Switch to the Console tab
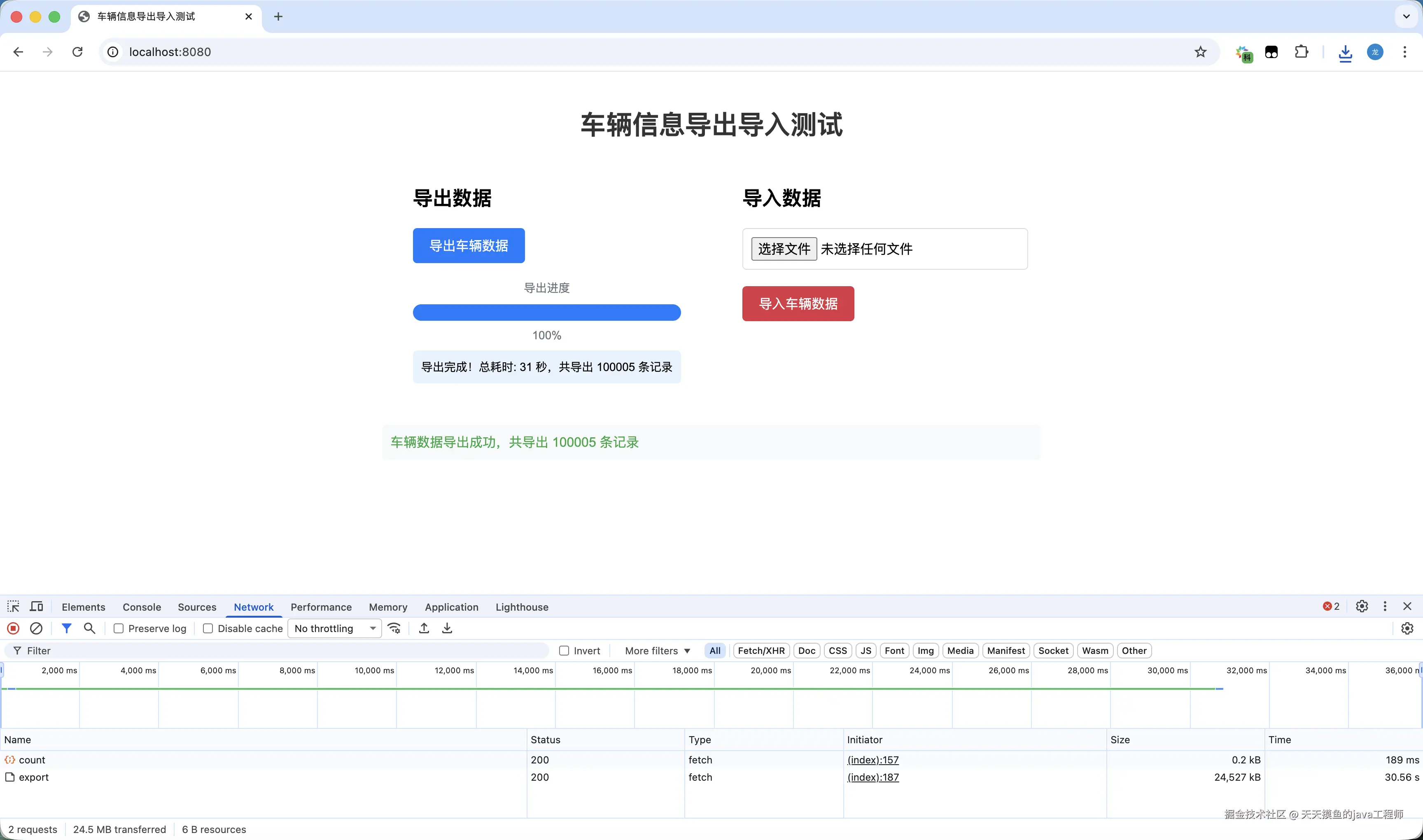Image resolution: width=1423 pixels, height=840 pixels. (142, 607)
